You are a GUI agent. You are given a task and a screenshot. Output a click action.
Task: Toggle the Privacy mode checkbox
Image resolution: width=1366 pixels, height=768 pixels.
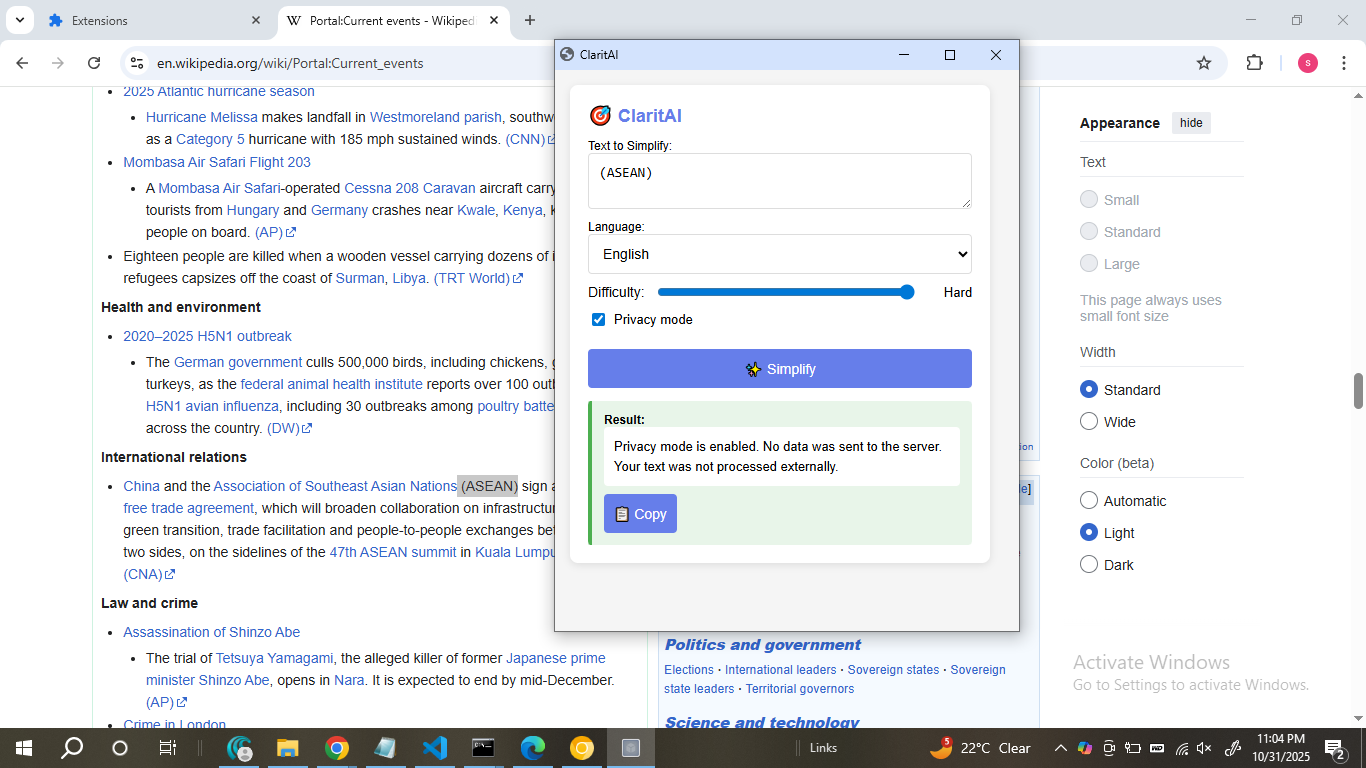tap(598, 320)
